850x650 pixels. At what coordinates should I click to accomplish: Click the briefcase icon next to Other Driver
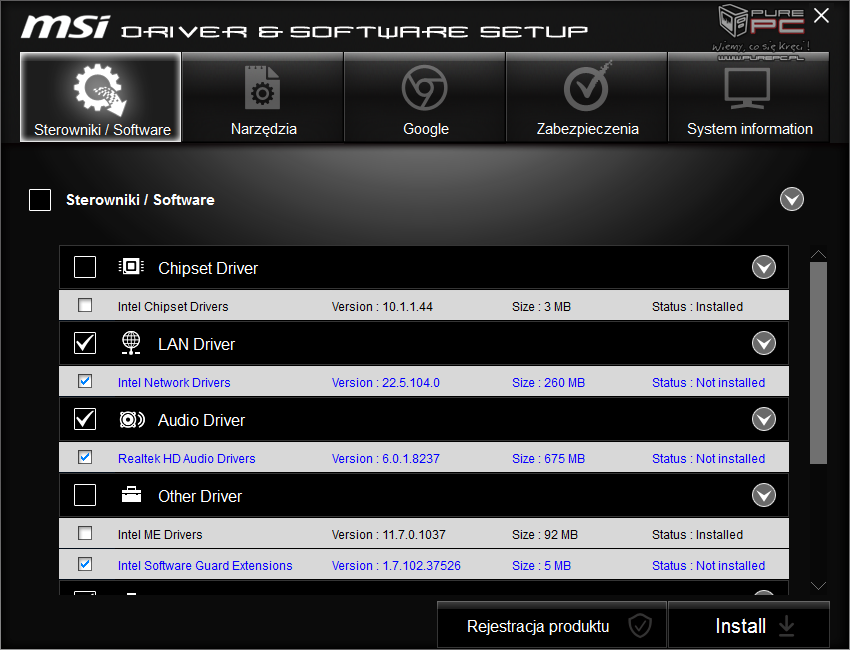(131, 494)
